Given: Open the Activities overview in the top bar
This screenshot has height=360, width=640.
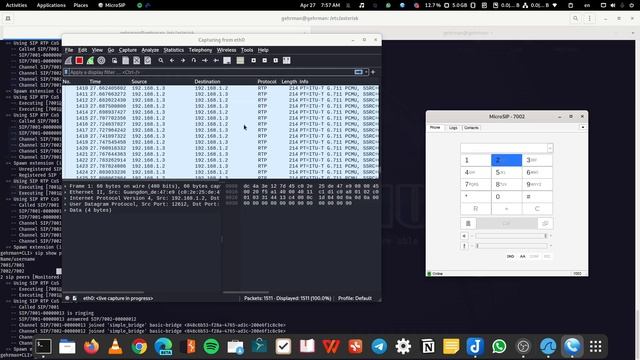Looking at the screenshot, I should point(16,5).
